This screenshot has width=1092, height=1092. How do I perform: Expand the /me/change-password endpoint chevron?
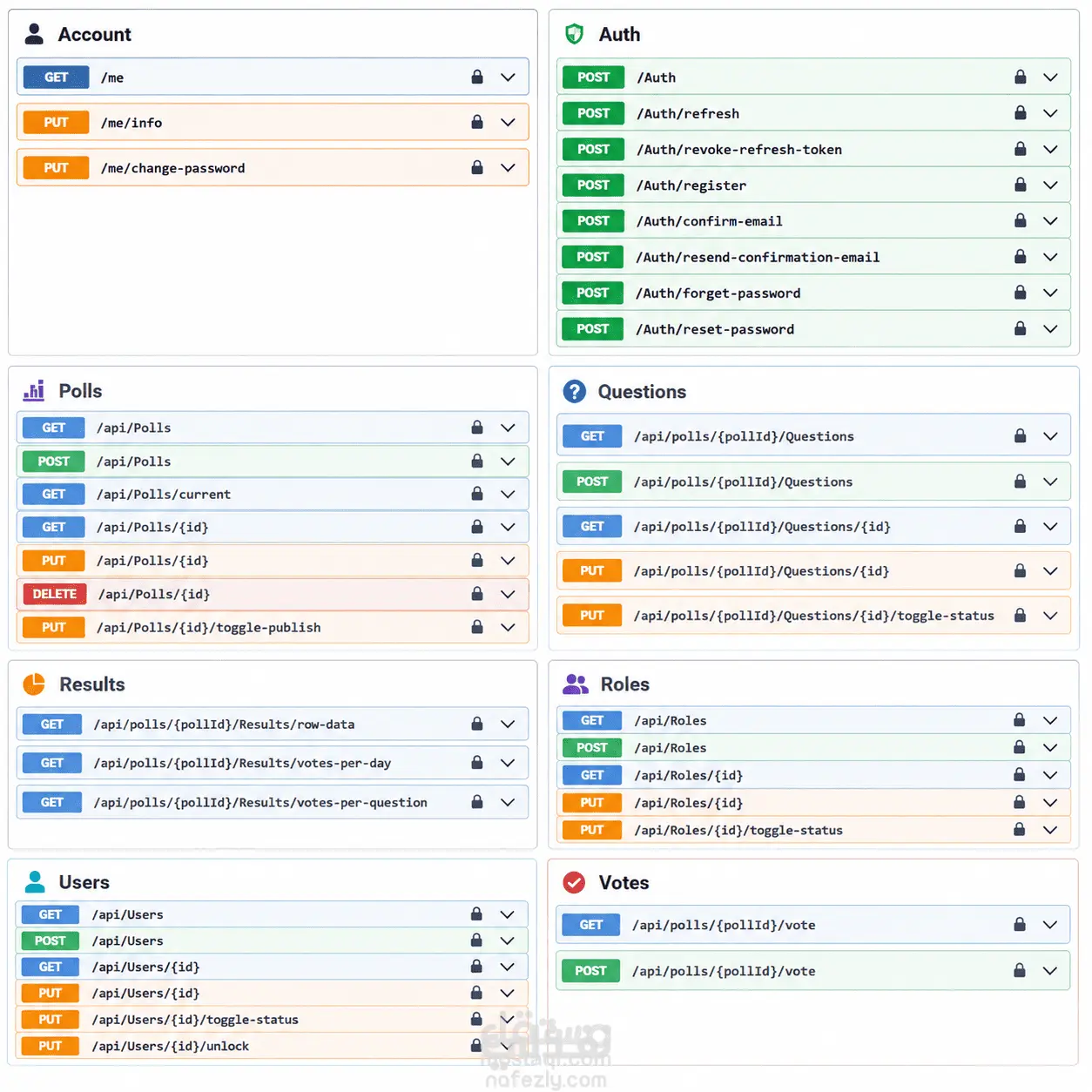(508, 167)
